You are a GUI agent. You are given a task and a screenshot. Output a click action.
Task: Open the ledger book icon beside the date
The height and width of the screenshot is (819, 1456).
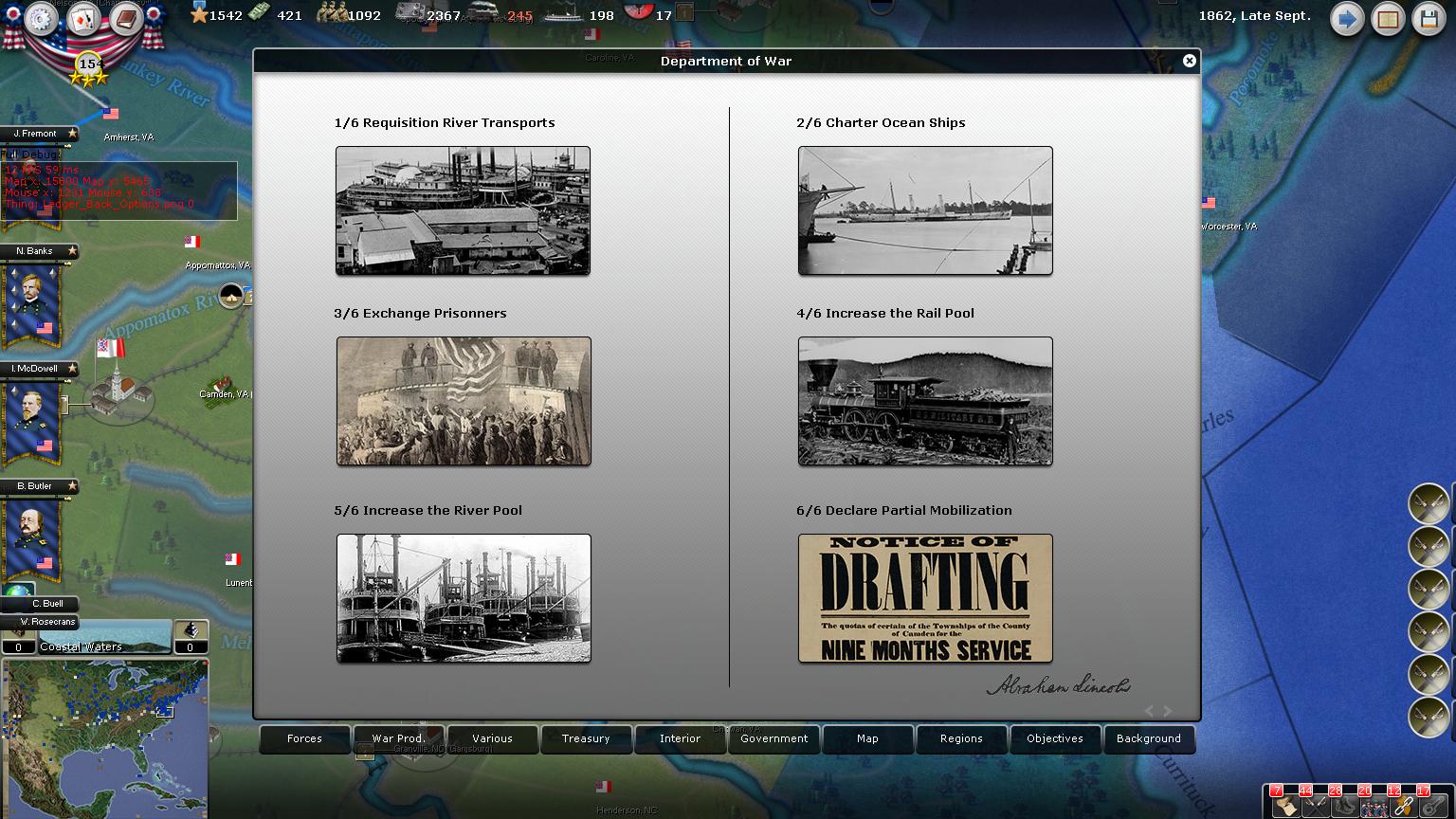pos(1388,19)
